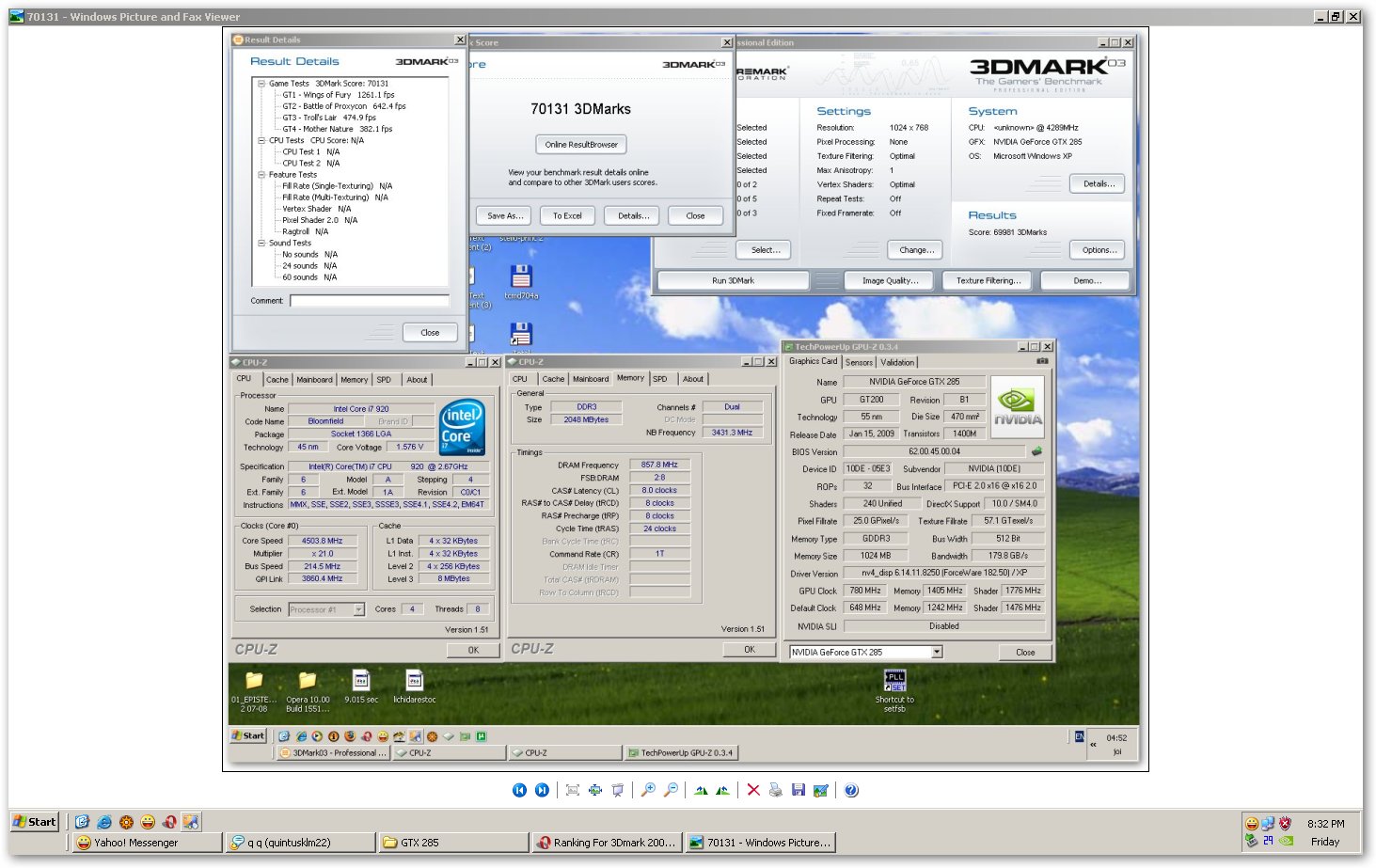Open the Opera 10.00 folder on pictured desktop
Screen dimensions: 1376x868
(308, 692)
